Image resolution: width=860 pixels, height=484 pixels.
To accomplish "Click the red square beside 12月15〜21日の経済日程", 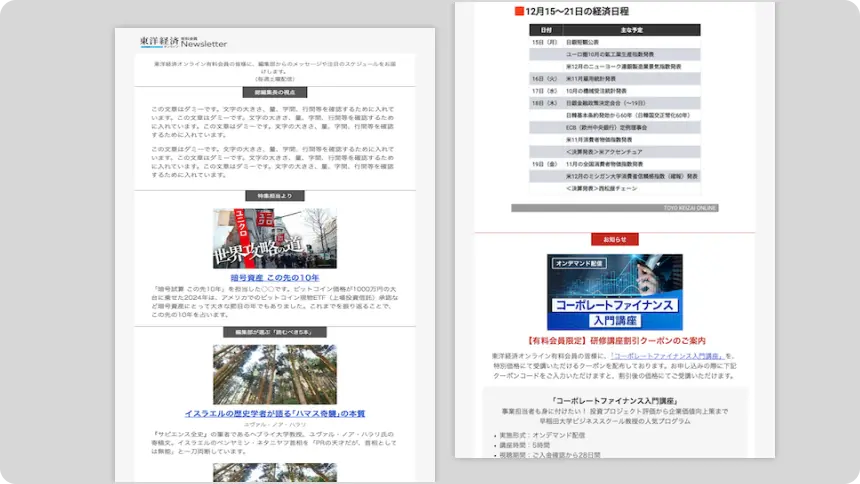I will click(x=519, y=12).
